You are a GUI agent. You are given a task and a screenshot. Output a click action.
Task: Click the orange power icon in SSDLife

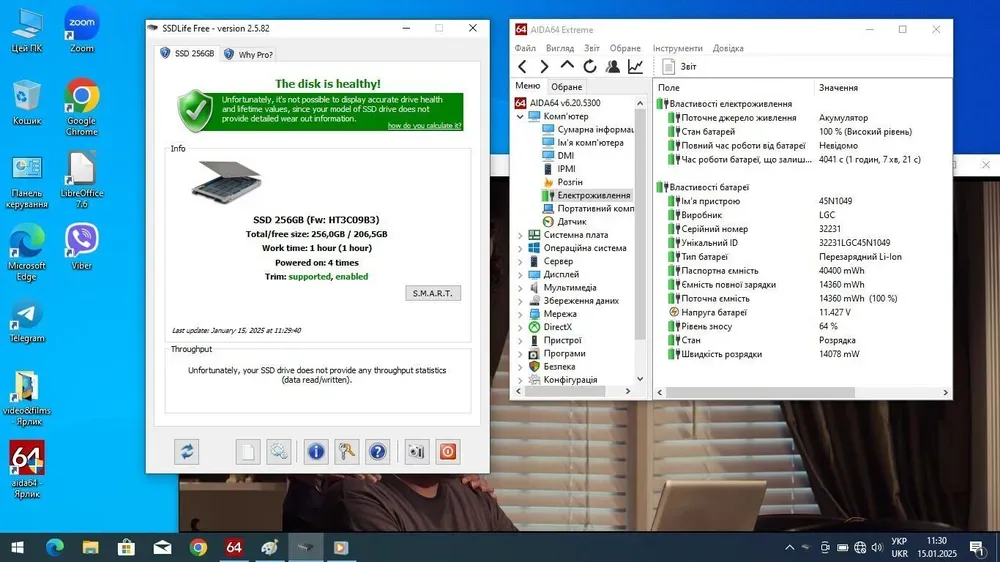pos(448,451)
